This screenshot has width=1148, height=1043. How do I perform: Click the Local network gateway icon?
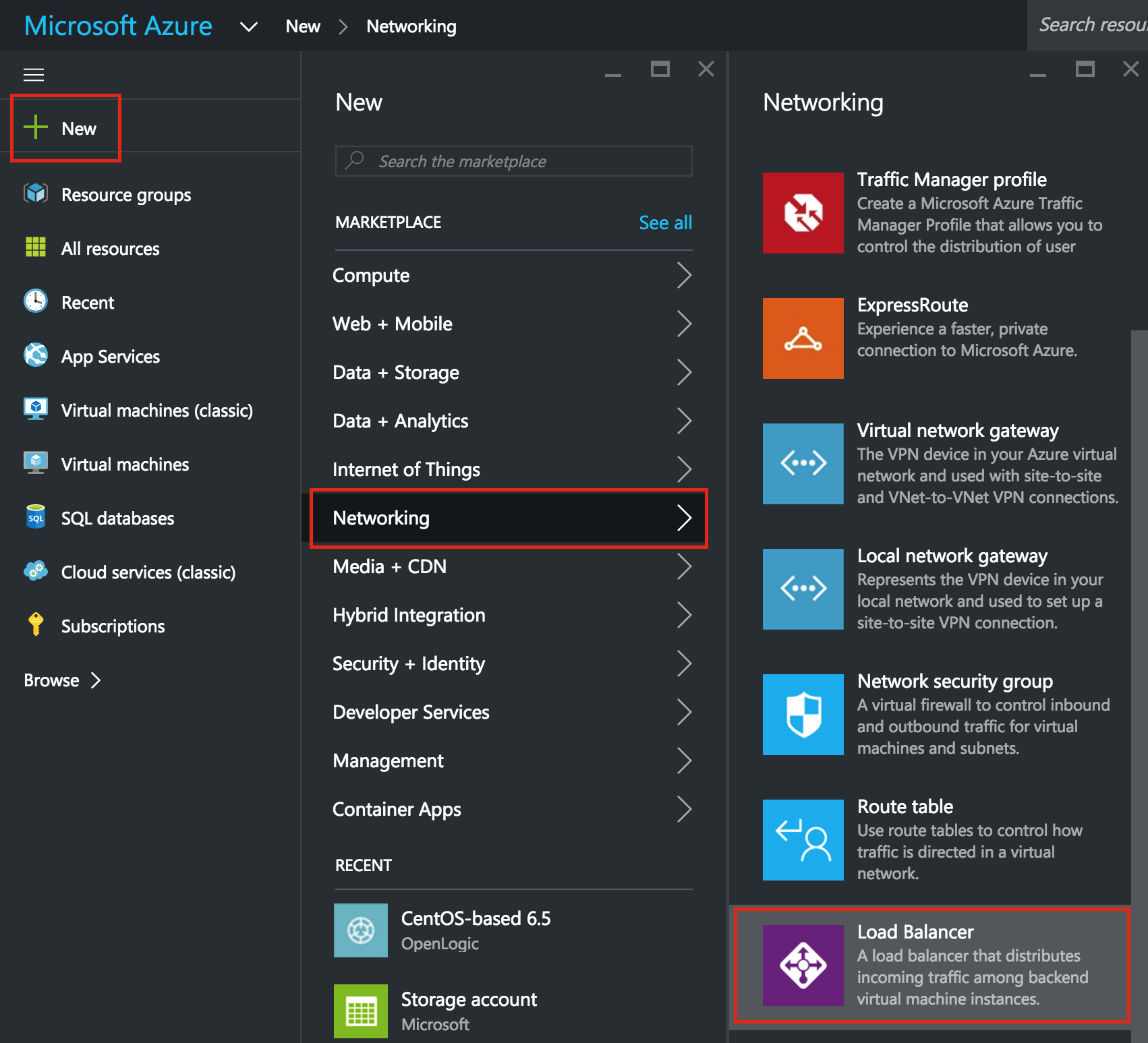(803, 589)
